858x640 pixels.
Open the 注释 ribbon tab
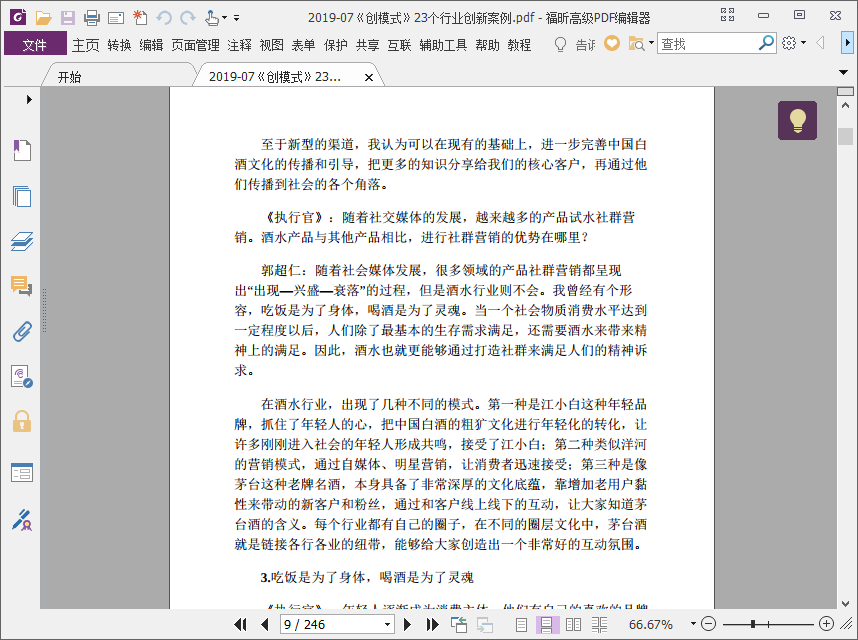pyautogui.click(x=239, y=45)
